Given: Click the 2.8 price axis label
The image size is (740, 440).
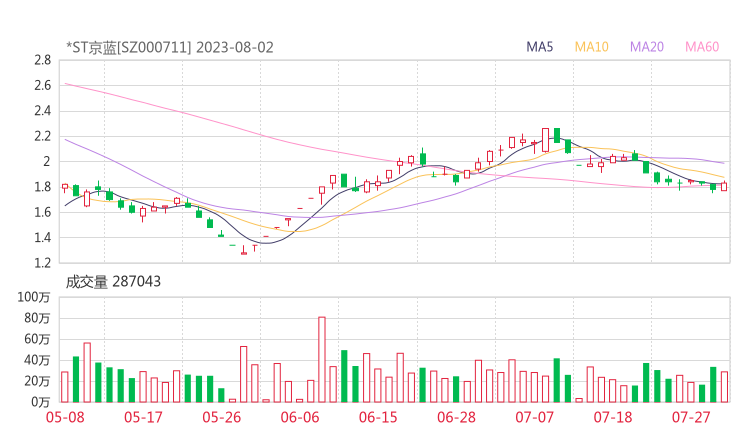Looking at the screenshot, I should [42, 60].
